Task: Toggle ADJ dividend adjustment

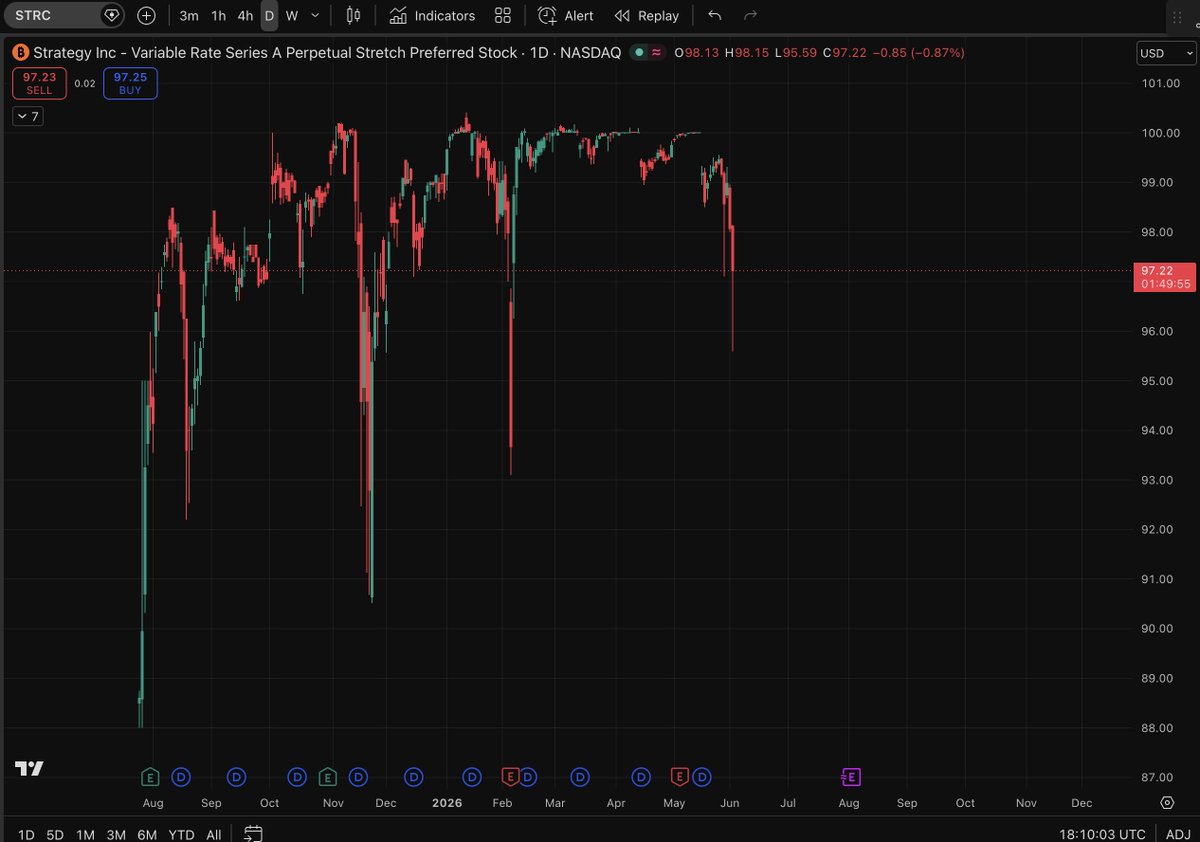Action: coord(1178,834)
